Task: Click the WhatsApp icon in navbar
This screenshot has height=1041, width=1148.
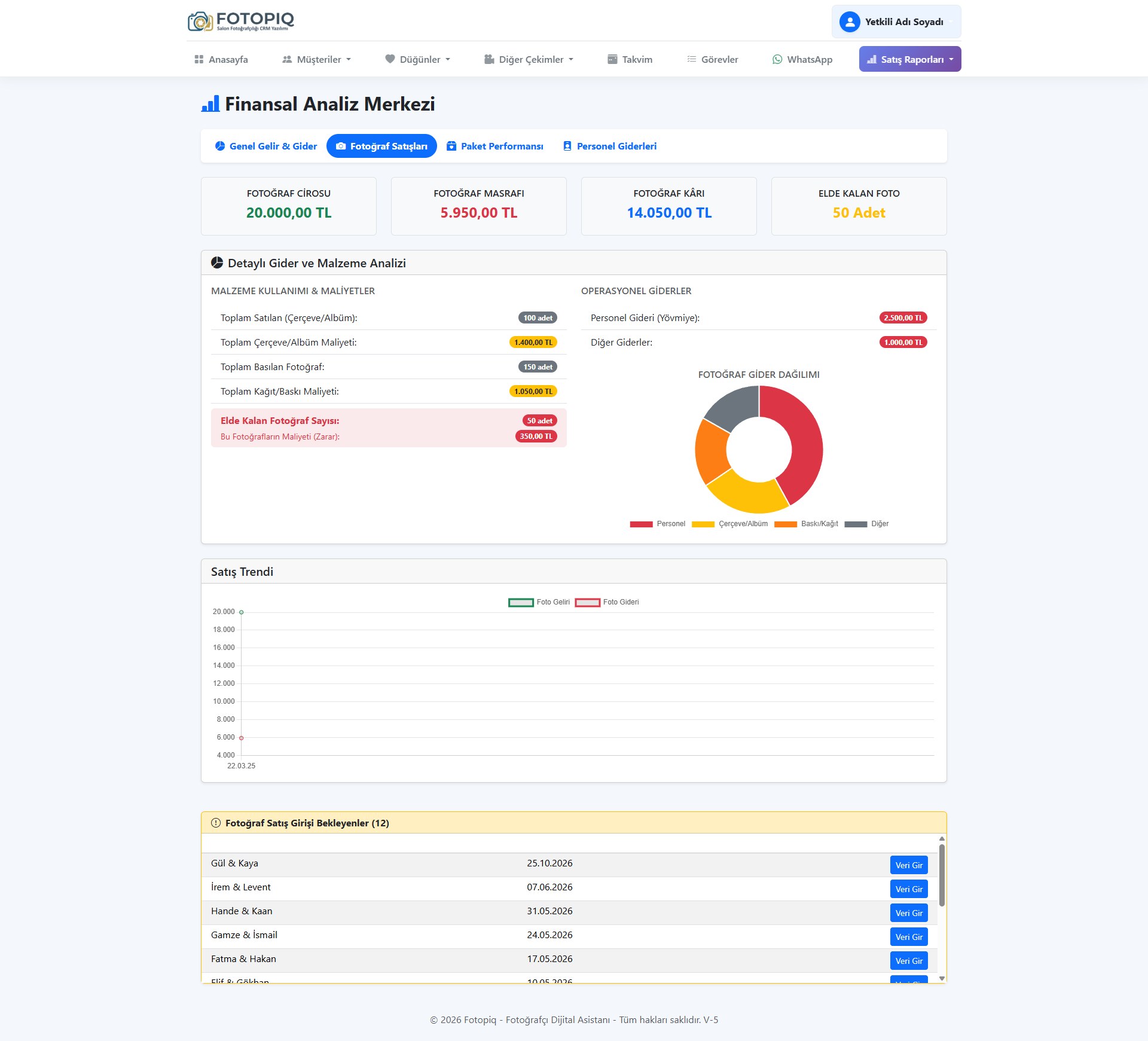Action: (x=777, y=59)
